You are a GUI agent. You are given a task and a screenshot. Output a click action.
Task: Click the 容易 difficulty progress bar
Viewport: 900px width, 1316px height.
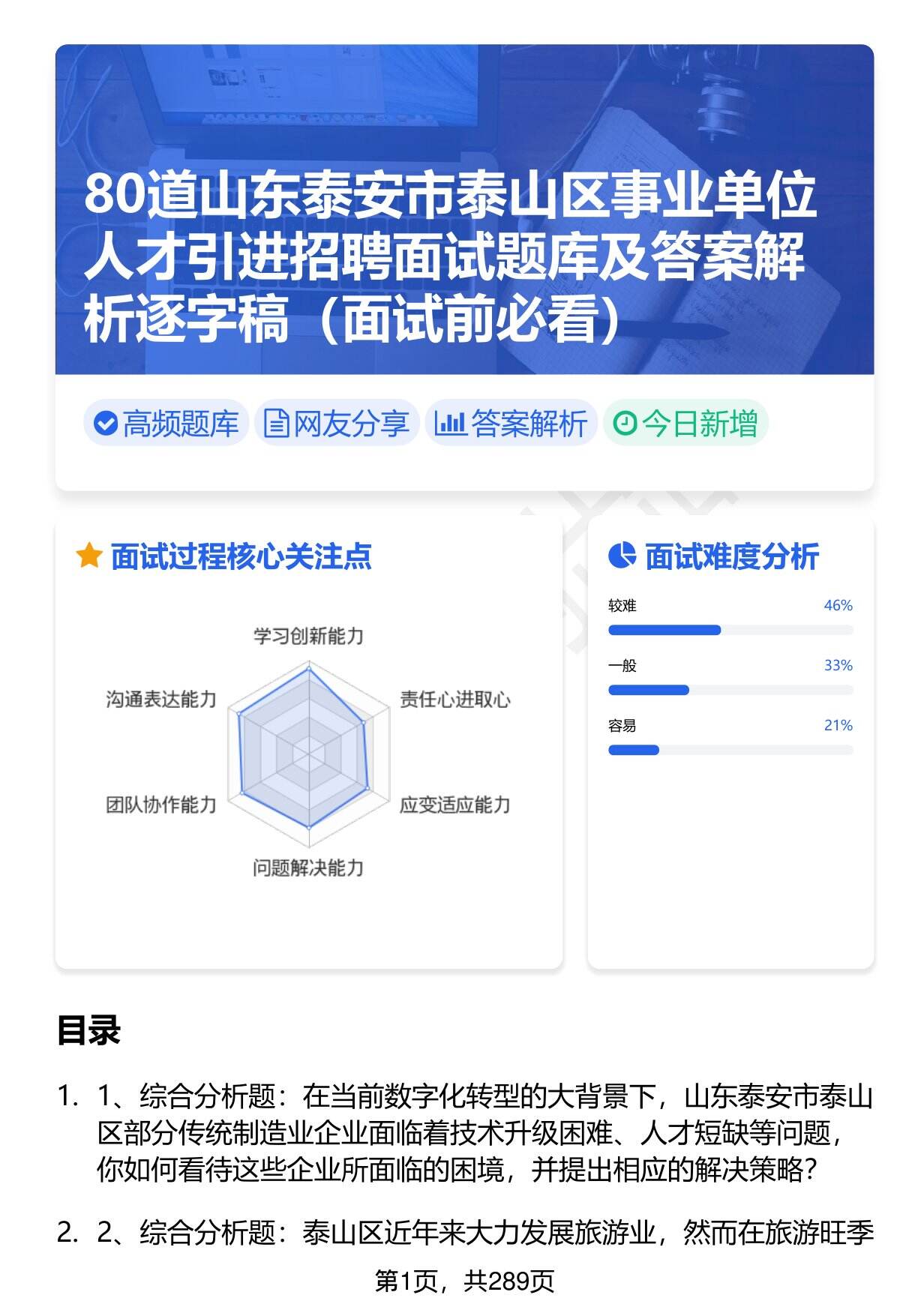pyautogui.click(x=730, y=750)
